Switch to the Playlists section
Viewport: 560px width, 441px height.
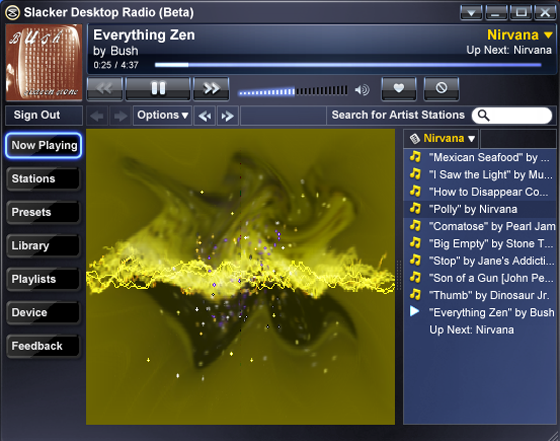pos(43,279)
